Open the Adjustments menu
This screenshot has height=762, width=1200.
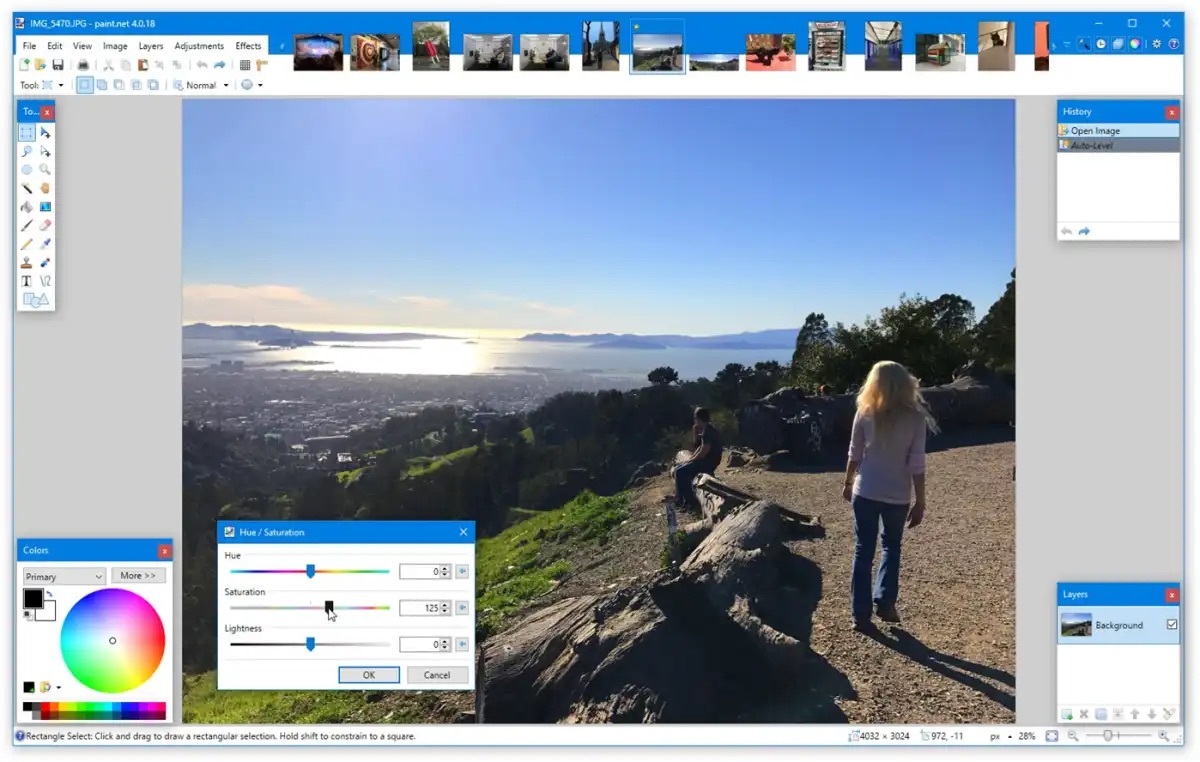tap(199, 46)
